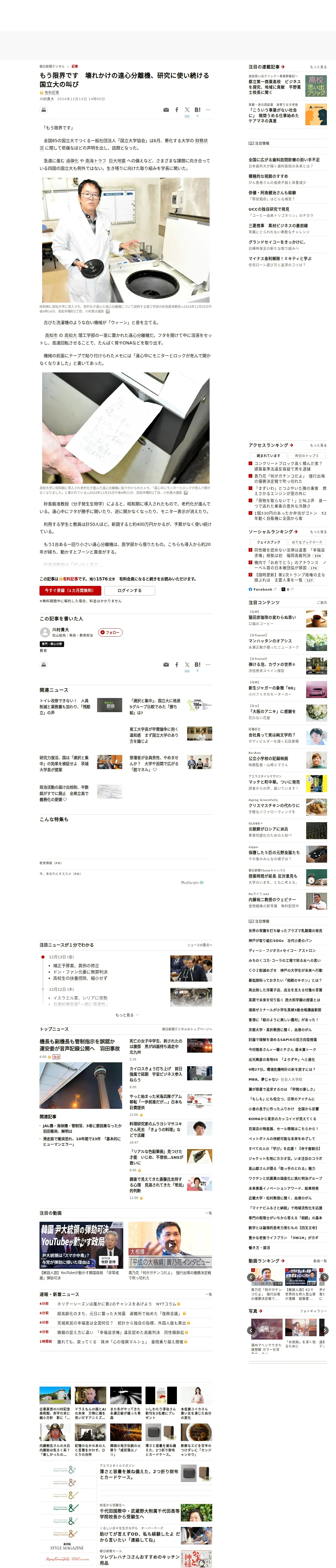Open 歯科問診票の狙い手予足 PR link
The height and width of the screenshot is (1568, 336).
[x=284, y=159]
